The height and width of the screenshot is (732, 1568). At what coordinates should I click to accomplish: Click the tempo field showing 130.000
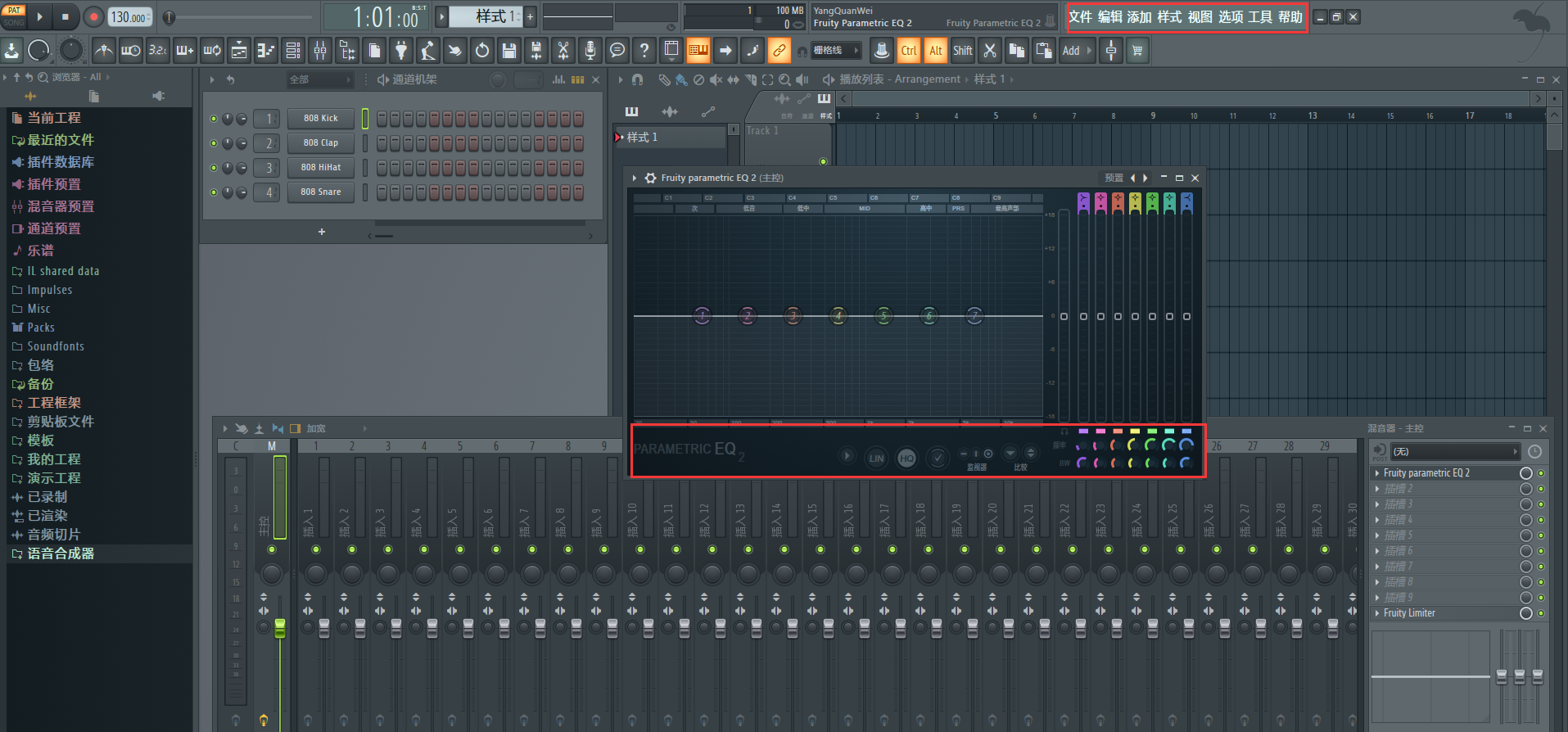coord(130,16)
